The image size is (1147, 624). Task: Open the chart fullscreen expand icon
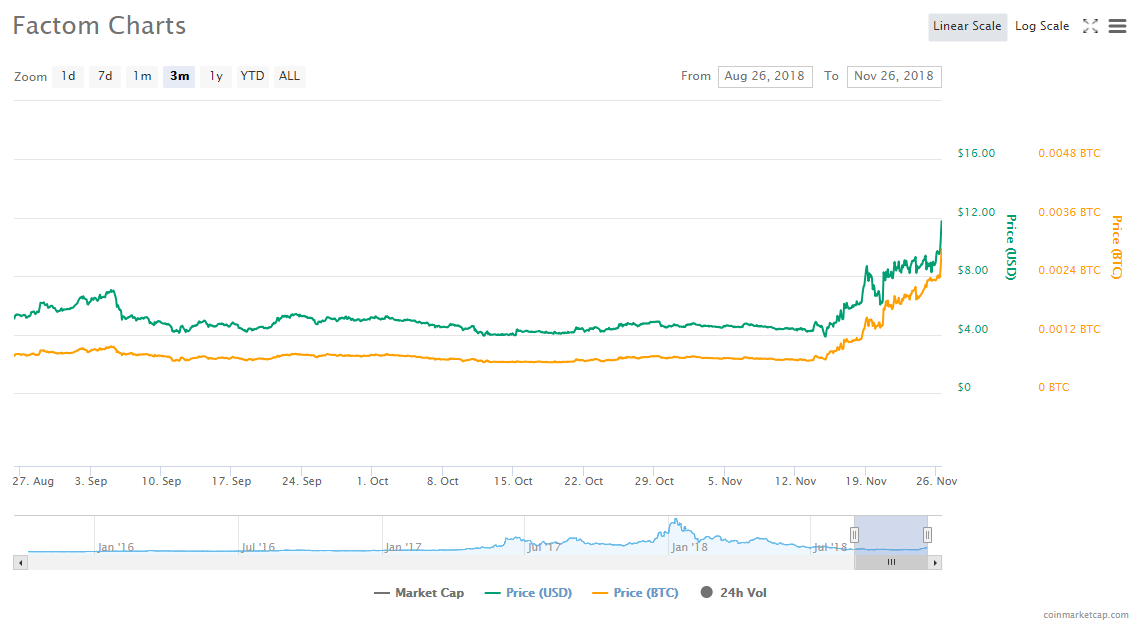tap(1090, 26)
